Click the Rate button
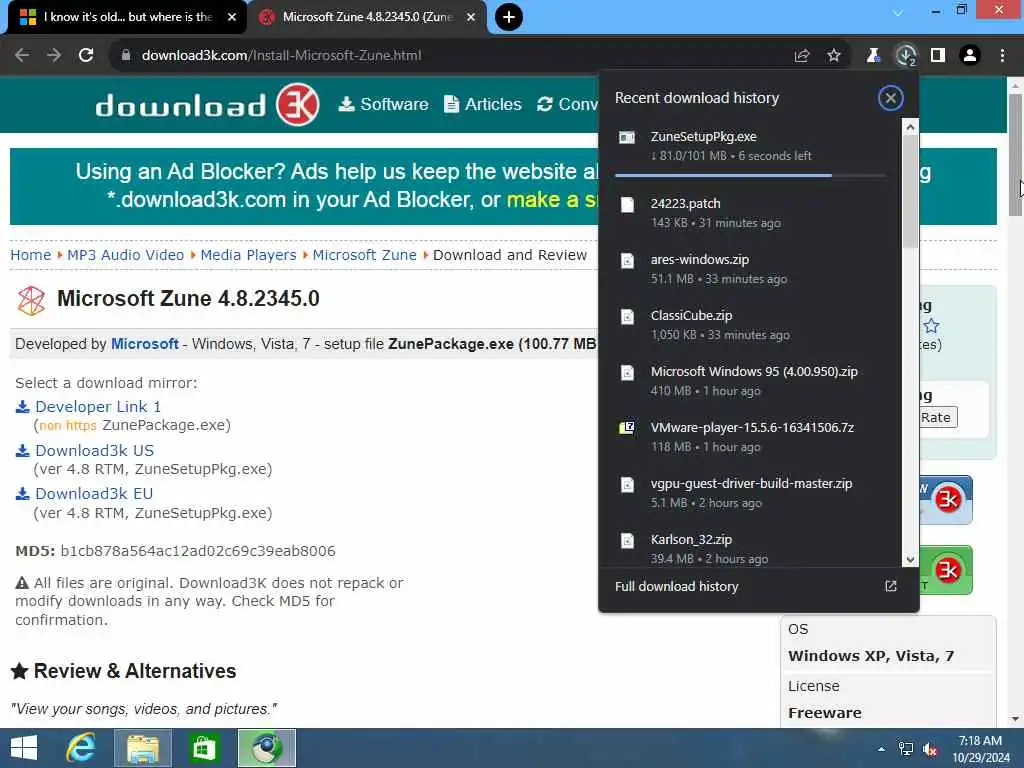 936,417
